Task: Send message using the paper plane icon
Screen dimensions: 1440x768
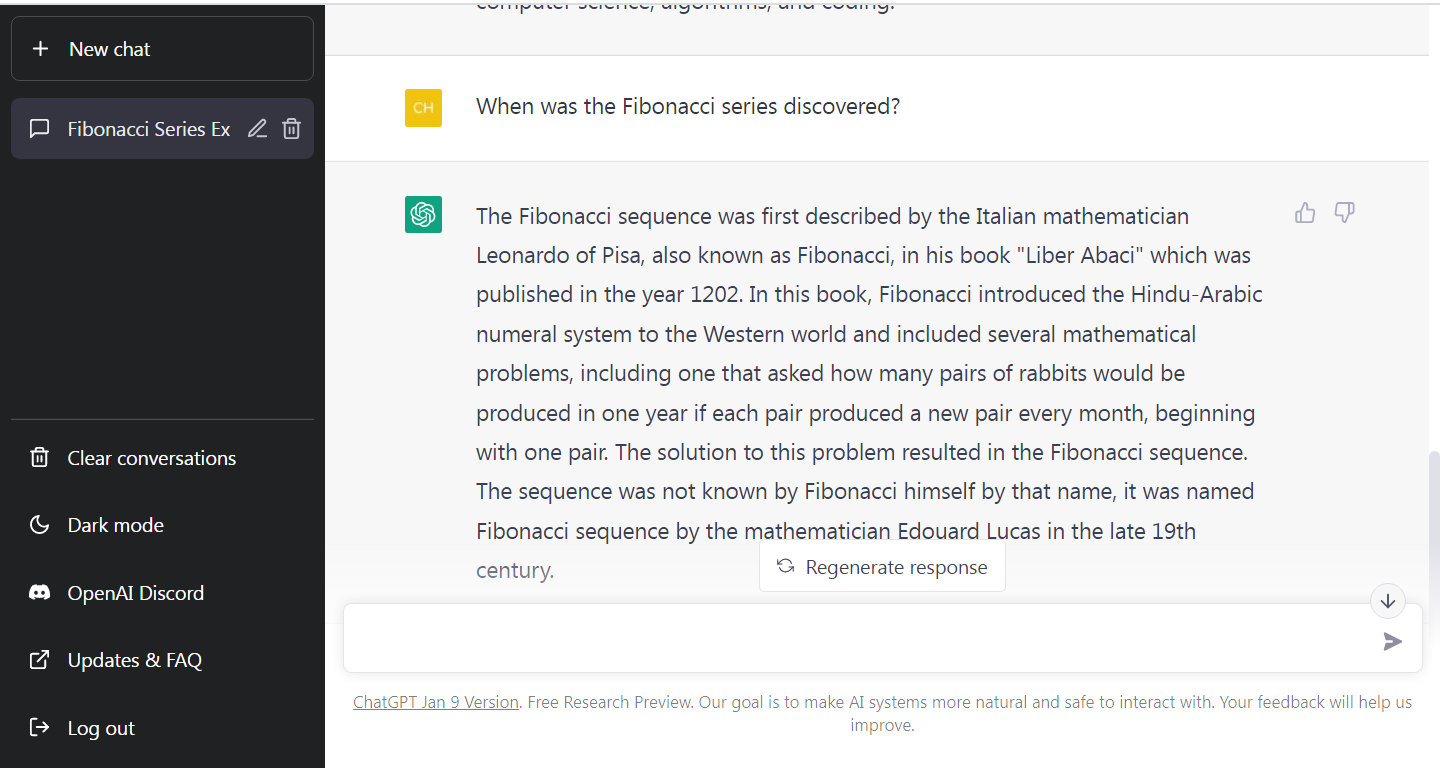Action: [1392, 641]
